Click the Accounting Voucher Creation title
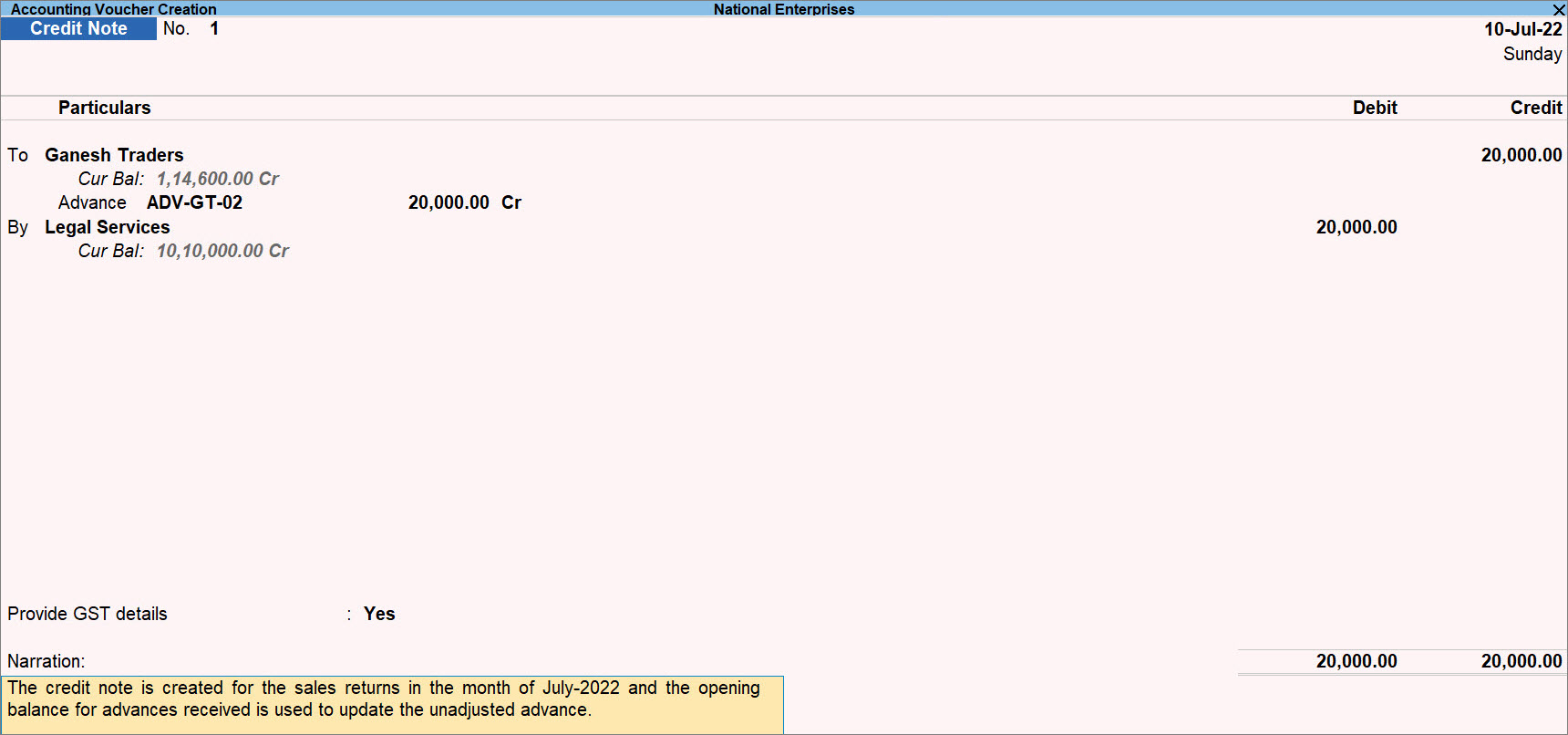 pos(114,9)
